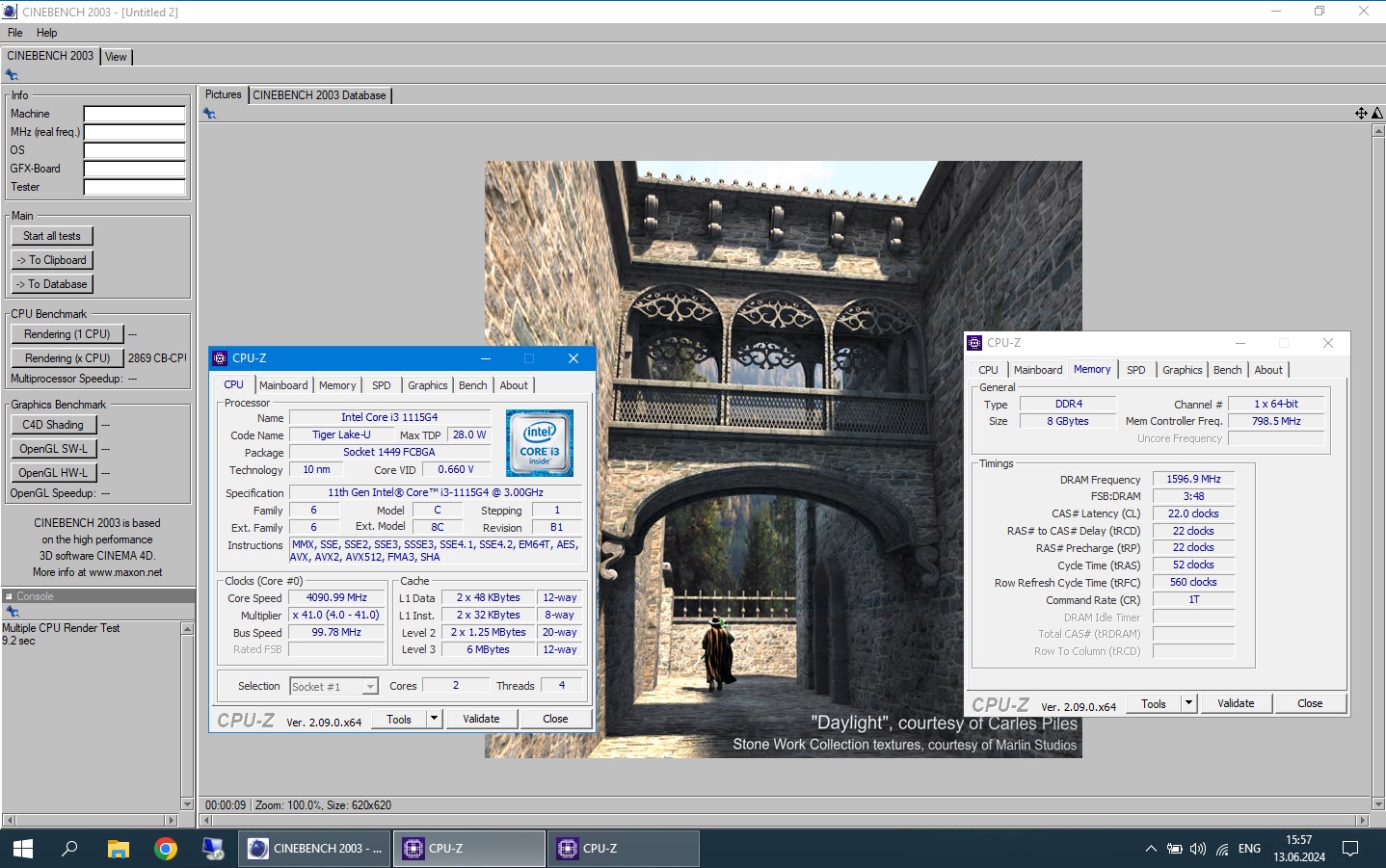Screen dimensions: 1386x868
Task: Open the File menu
Action: click(15, 33)
